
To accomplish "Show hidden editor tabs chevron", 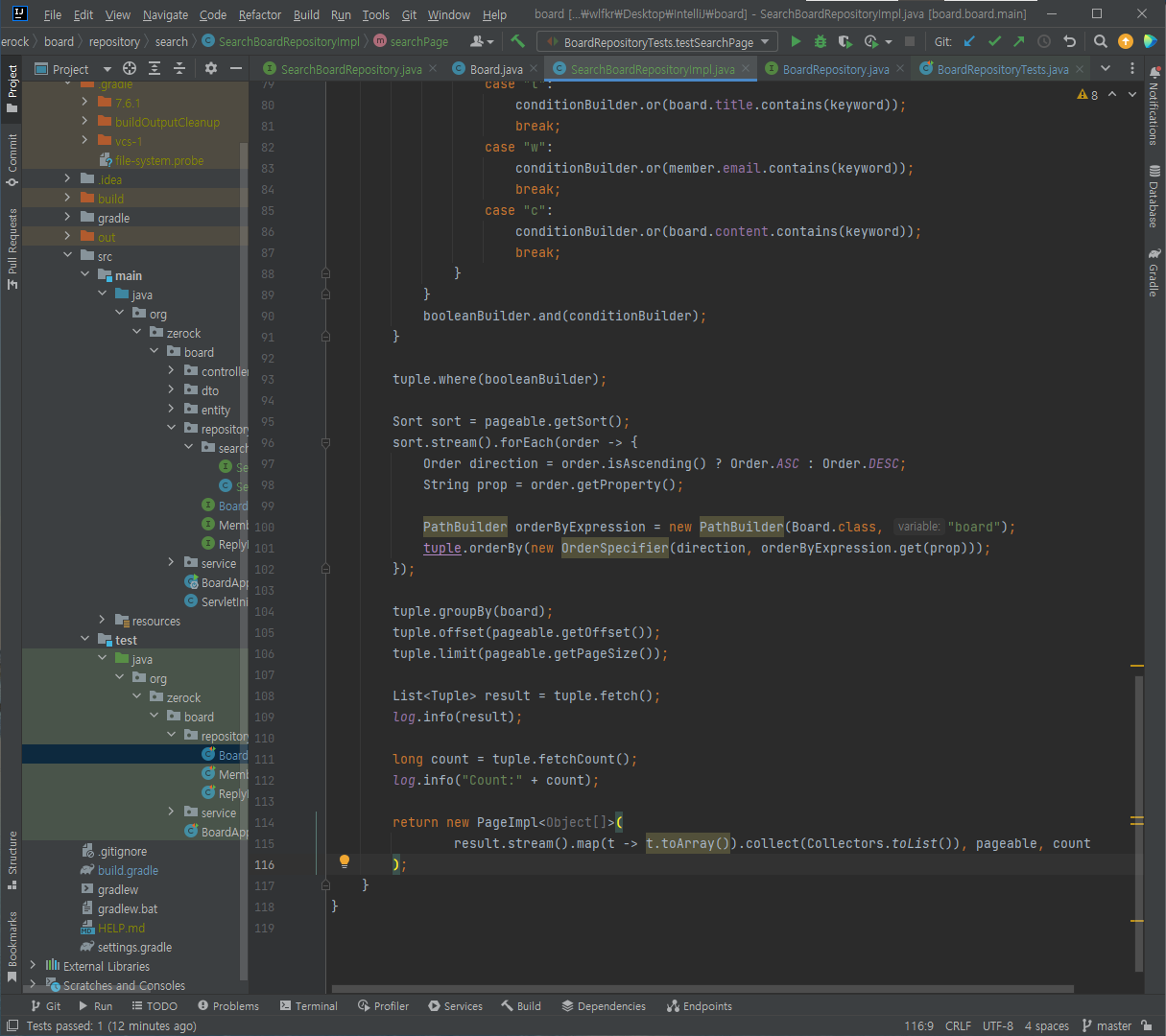I will 1106,68.
